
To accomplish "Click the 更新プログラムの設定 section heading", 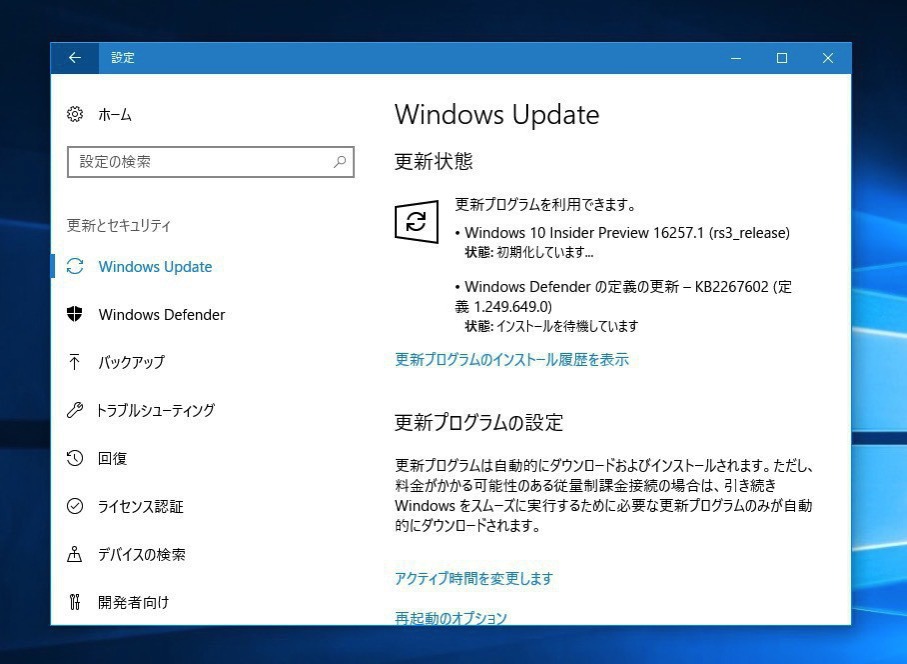I will point(478,423).
